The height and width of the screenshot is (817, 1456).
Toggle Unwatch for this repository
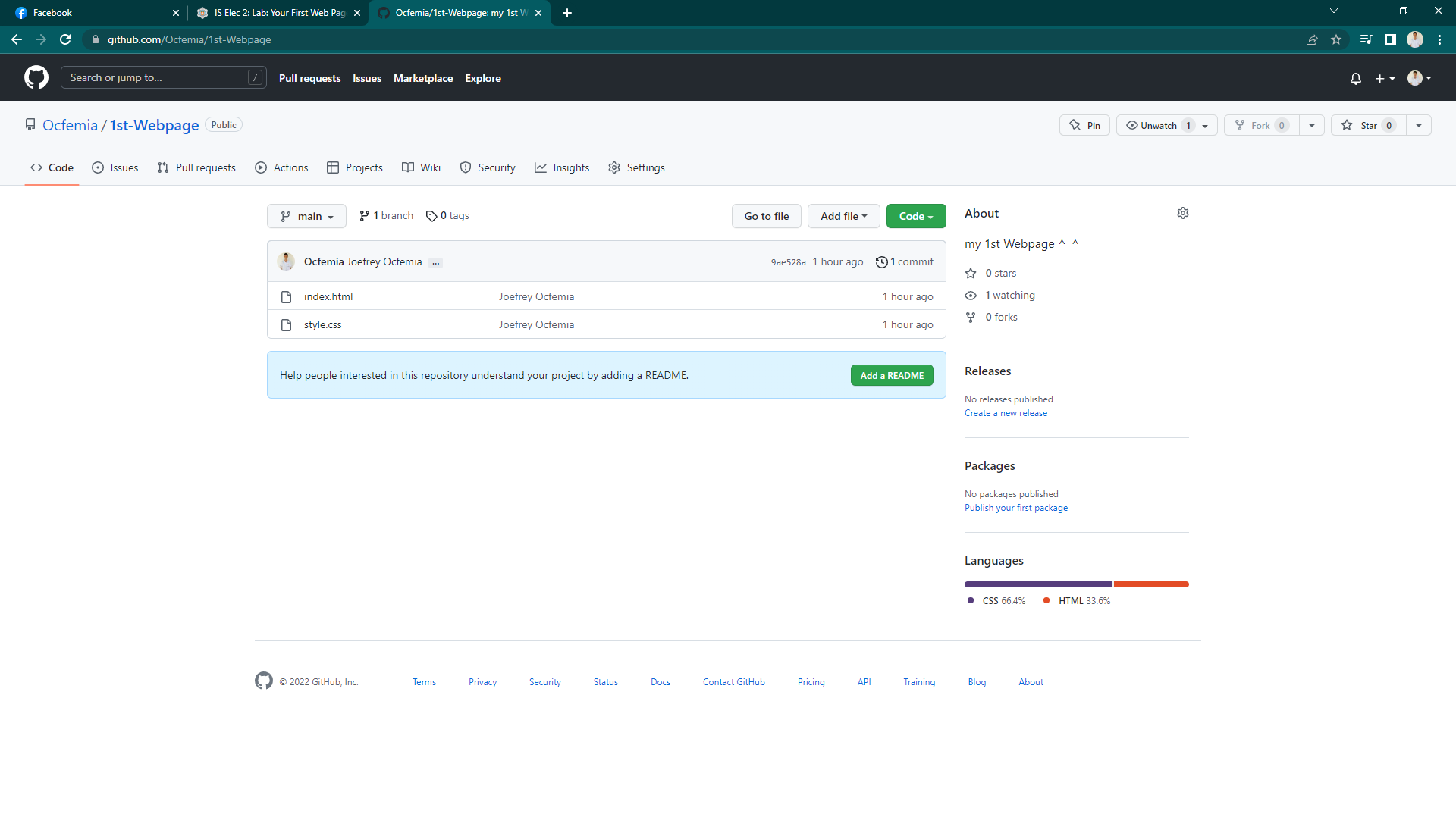1166,125
